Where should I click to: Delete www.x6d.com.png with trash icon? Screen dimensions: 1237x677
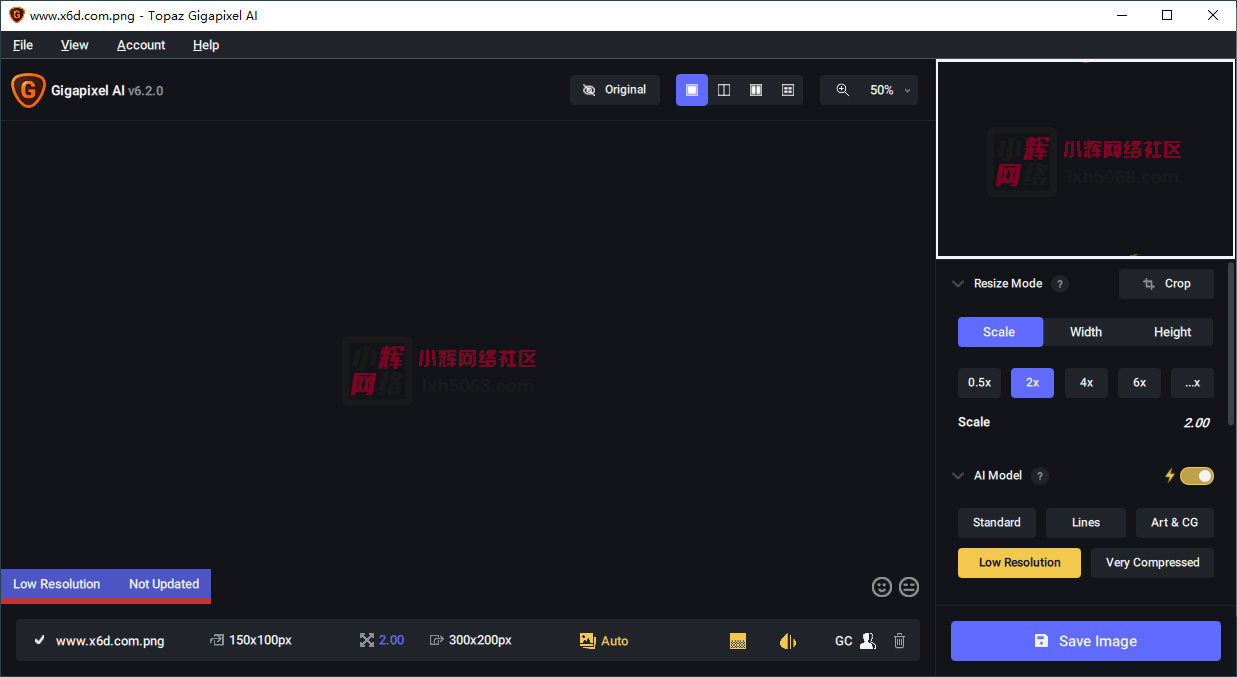[899, 641]
